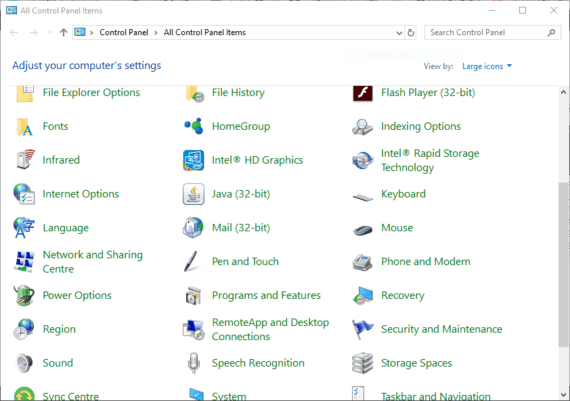The width and height of the screenshot is (570, 401).
Task: Click the search magnifier icon
Action: pyautogui.click(x=551, y=33)
